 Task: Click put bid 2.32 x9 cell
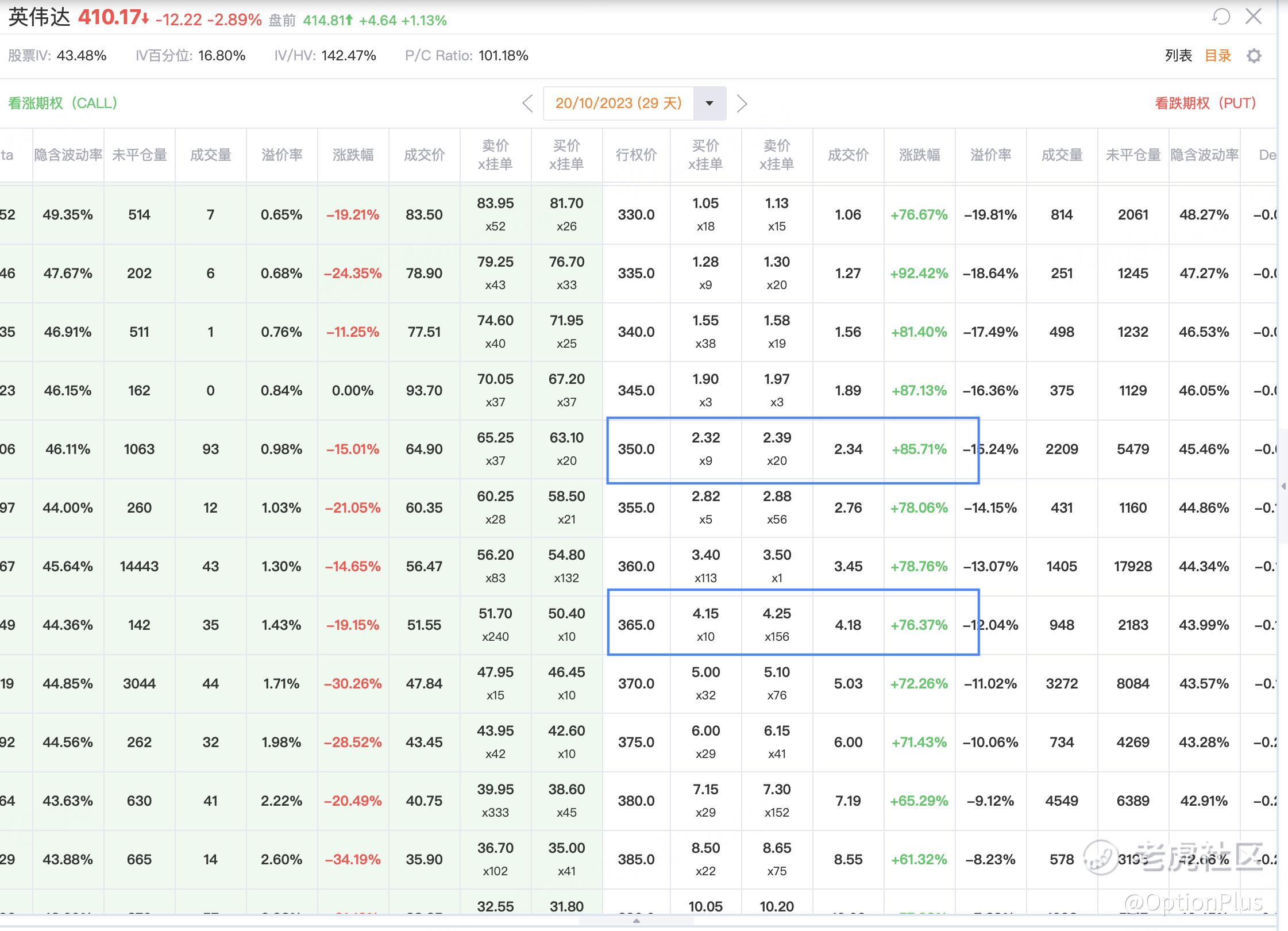pos(706,449)
